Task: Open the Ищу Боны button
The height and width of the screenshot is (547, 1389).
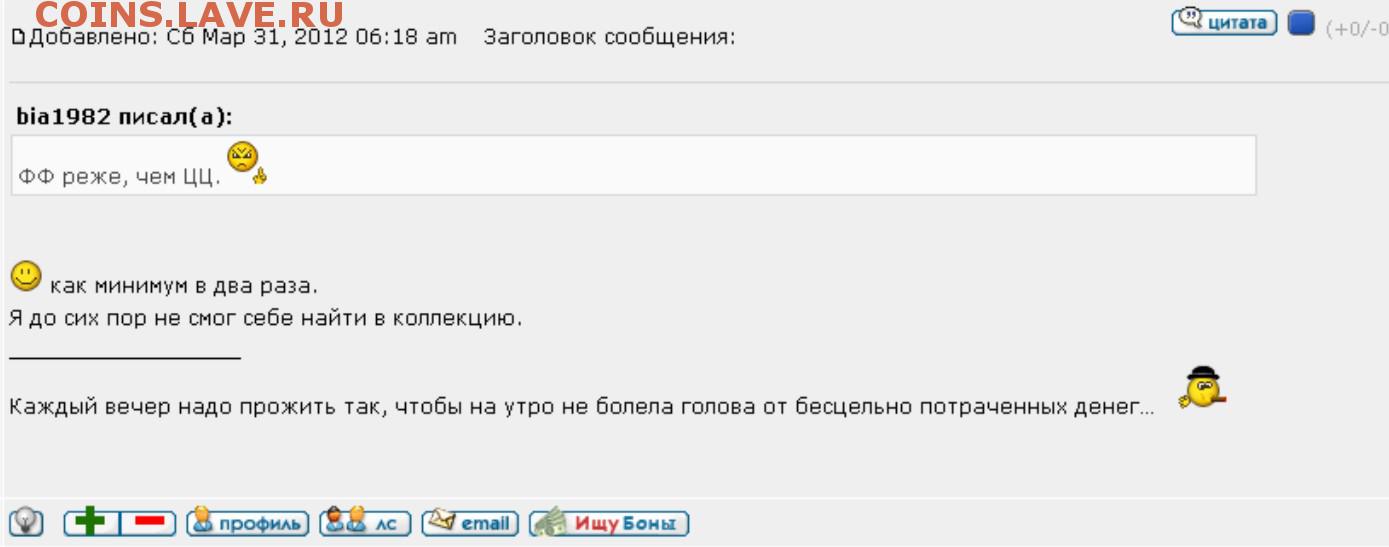Action: 609,522
